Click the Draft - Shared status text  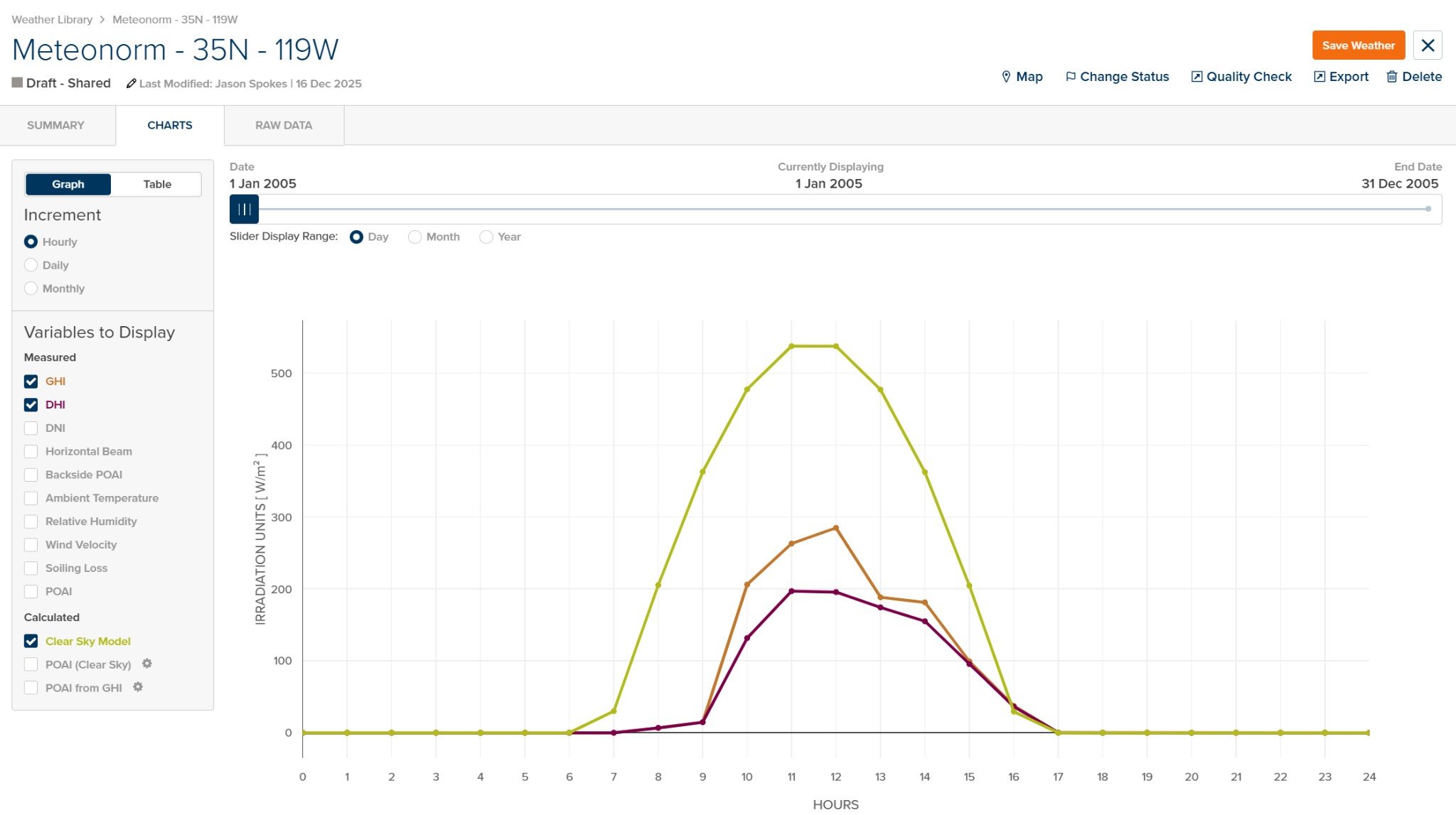click(x=68, y=83)
